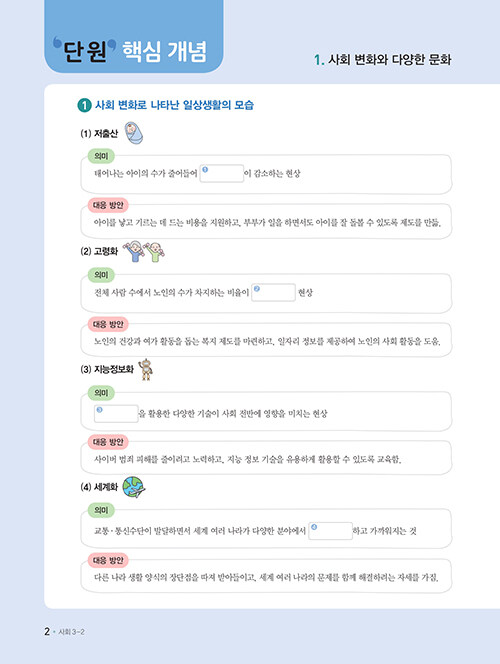Click the elderly couple icon beside 고령화
The height and width of the screenshot is (664, 500).
tap(144, 252)
